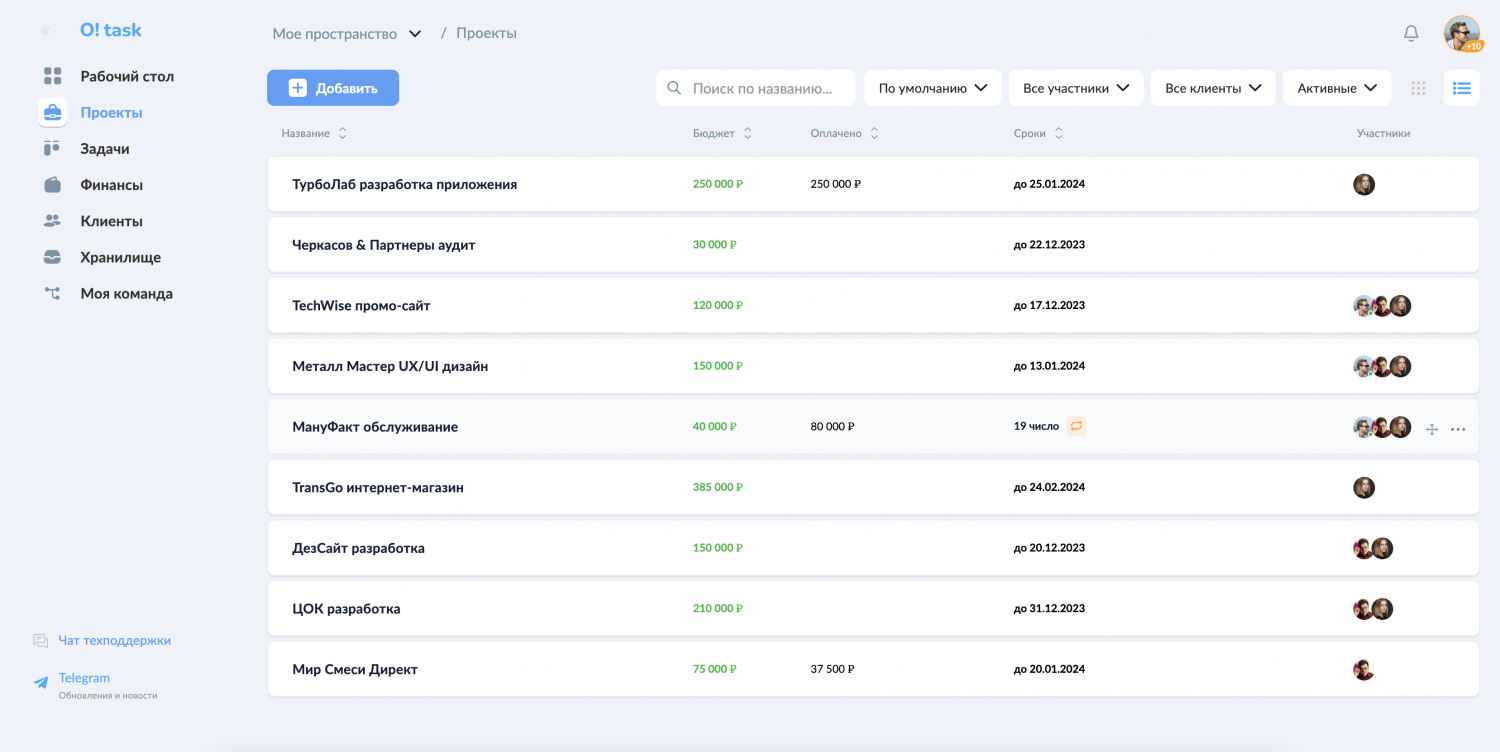Click recurring payment icon in МануФакт row
This screenshot has height=752, width=1500.
1076,426
